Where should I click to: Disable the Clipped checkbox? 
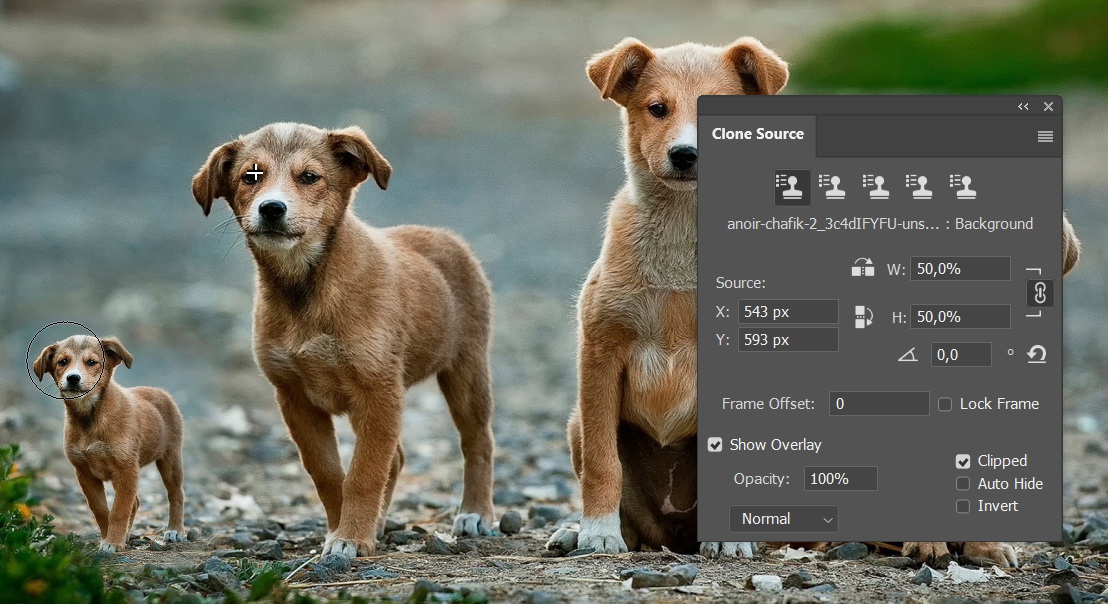coord(963,461)
